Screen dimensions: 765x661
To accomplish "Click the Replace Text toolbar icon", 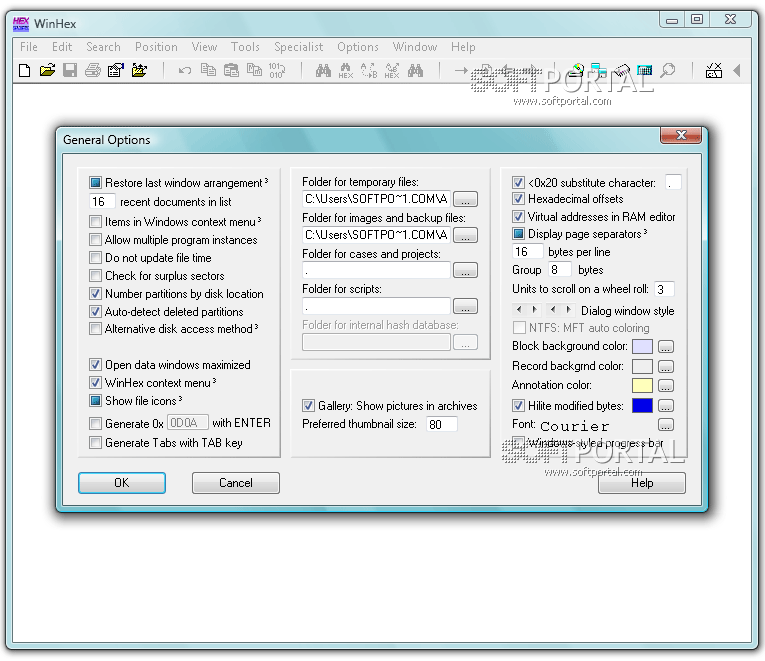I will 369,71.
